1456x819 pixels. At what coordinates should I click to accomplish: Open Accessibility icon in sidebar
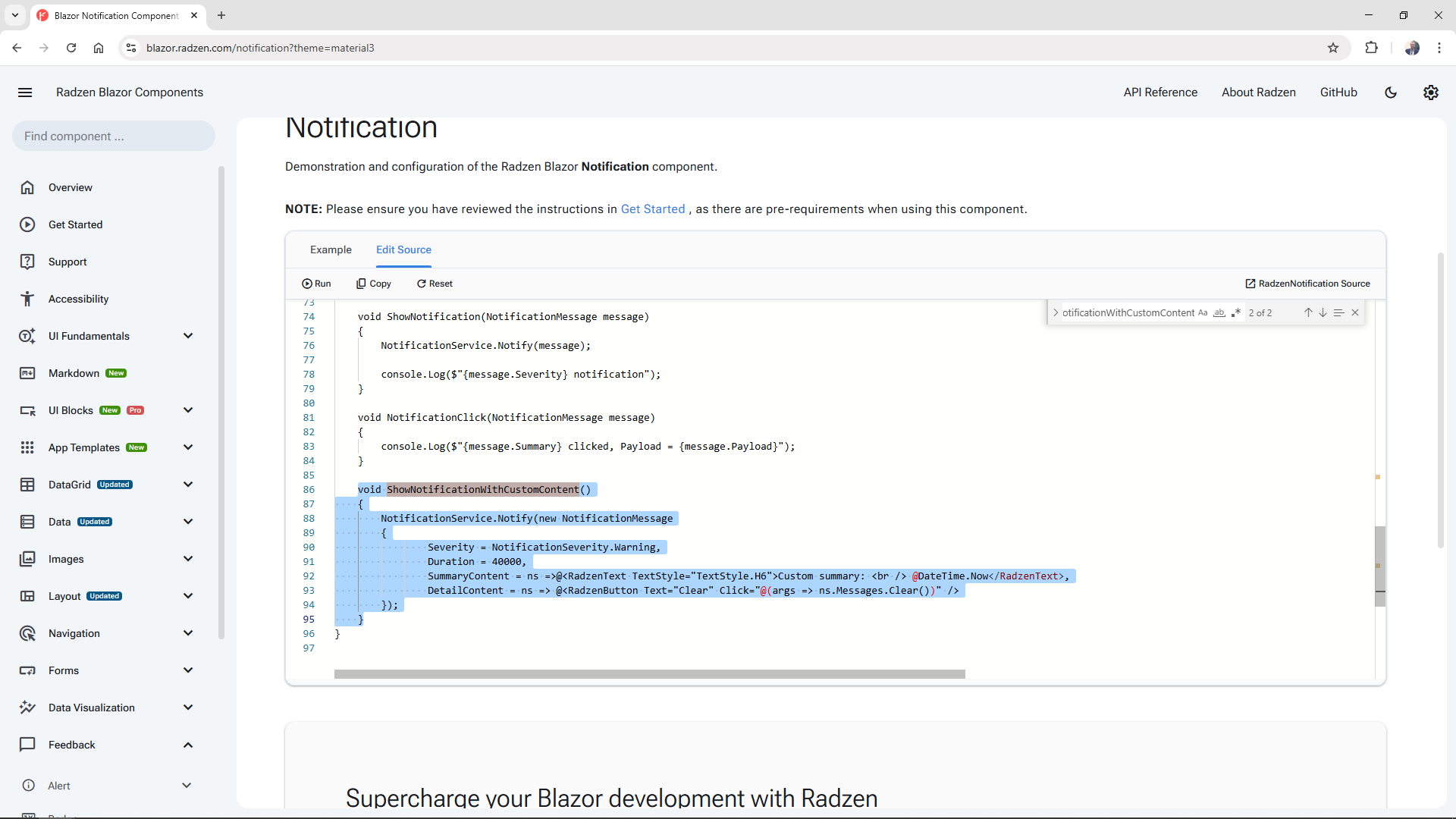(27, 299)
